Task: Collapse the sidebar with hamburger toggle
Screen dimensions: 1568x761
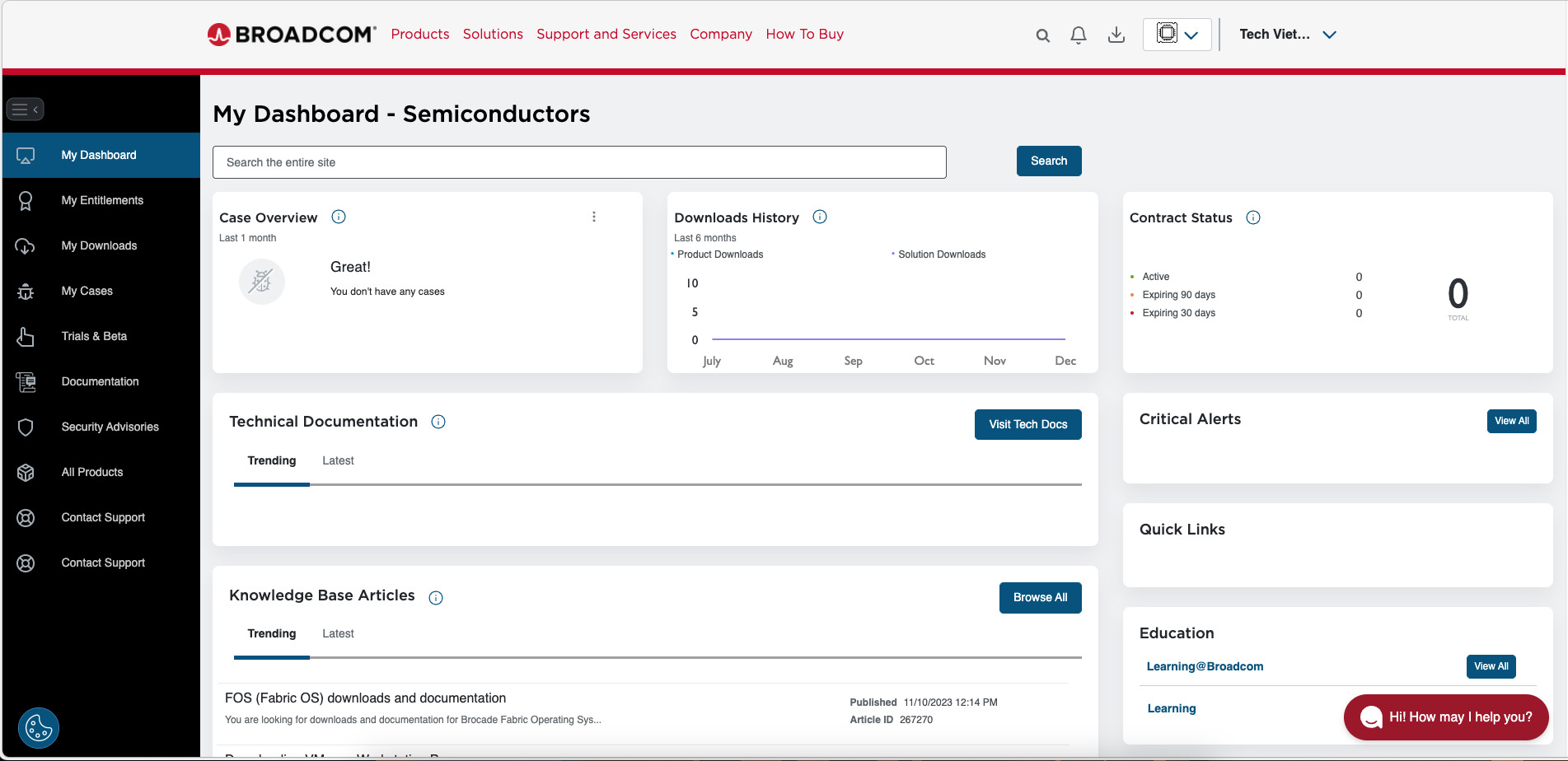Action: click(26, 110)
